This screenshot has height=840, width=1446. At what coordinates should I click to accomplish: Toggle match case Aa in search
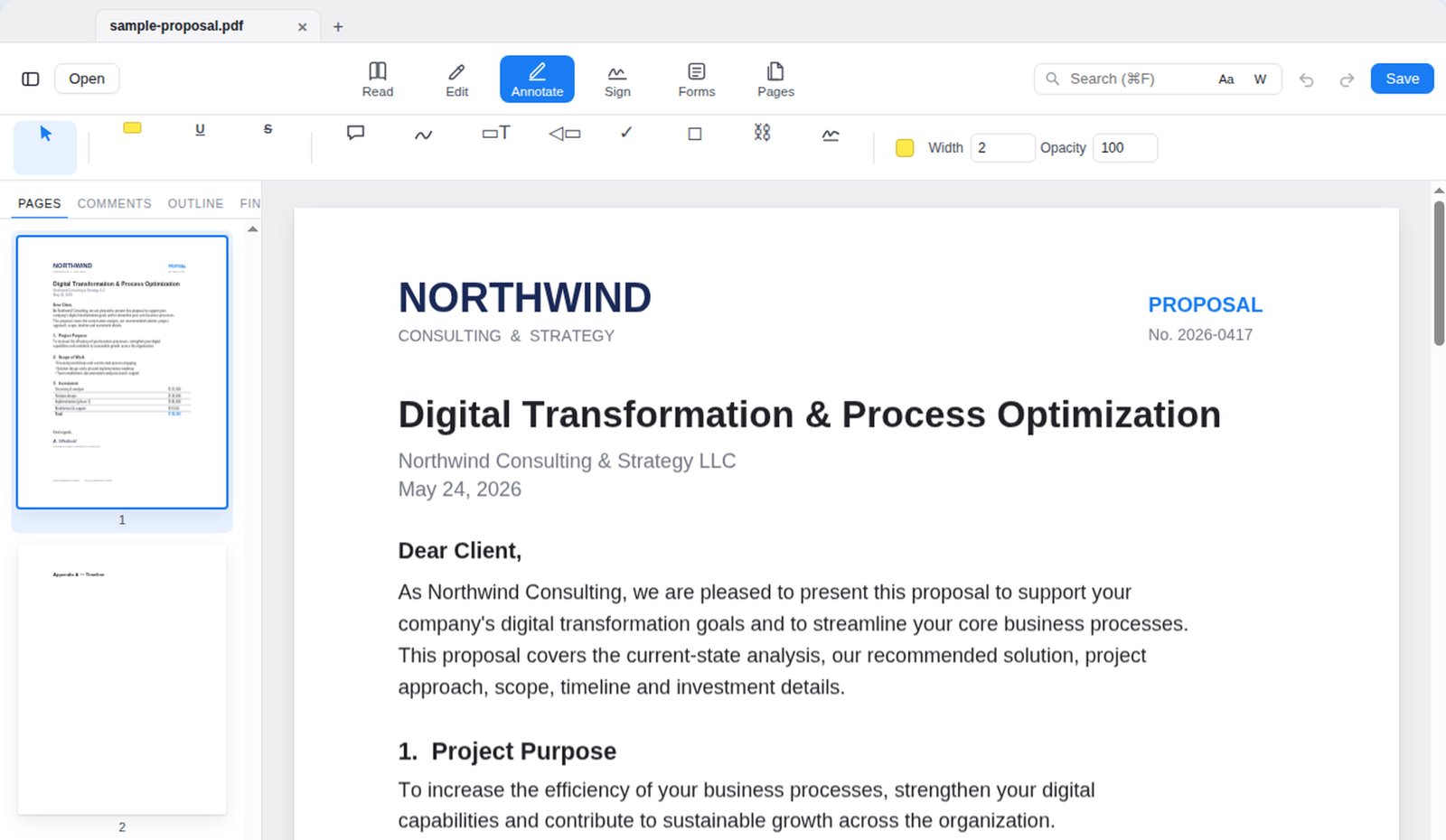pos(1225,79)
